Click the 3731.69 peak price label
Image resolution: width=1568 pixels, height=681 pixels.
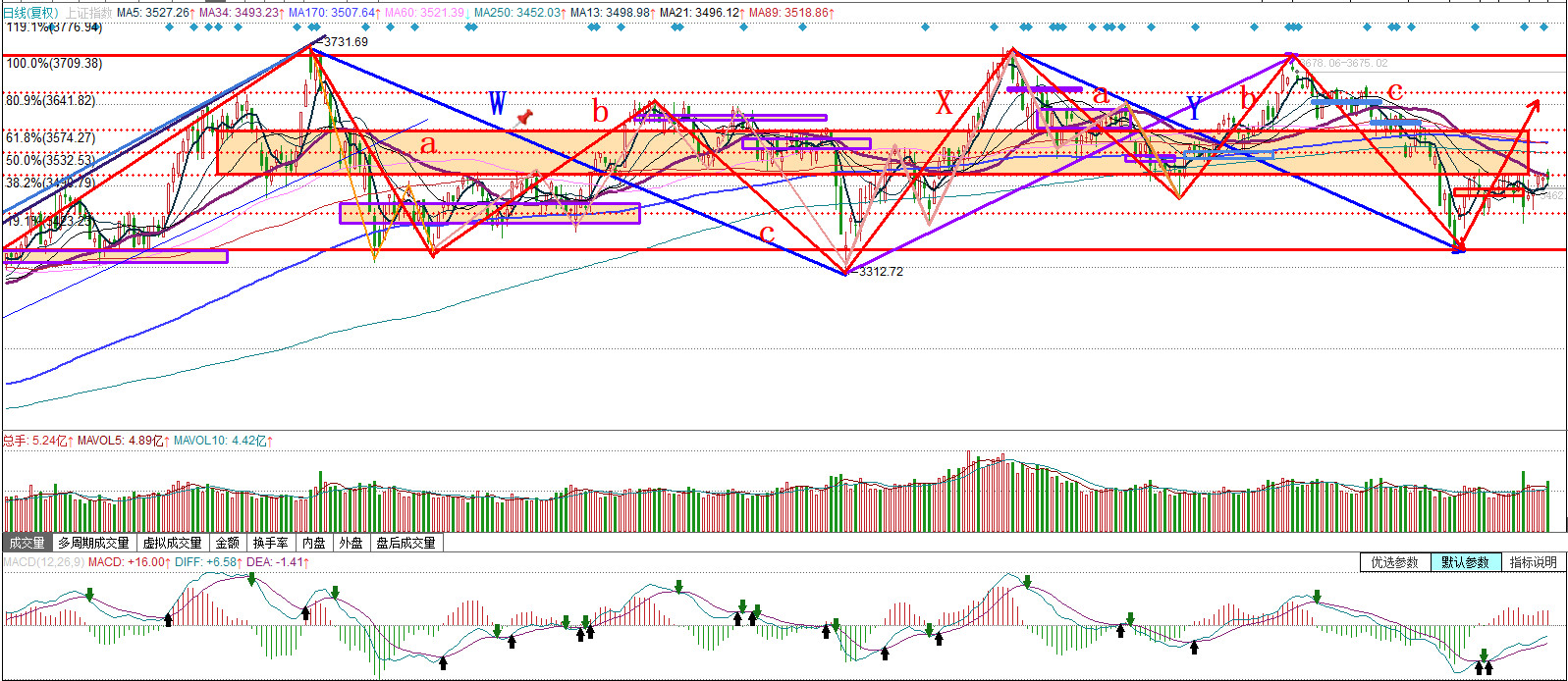tap(347, 42)
